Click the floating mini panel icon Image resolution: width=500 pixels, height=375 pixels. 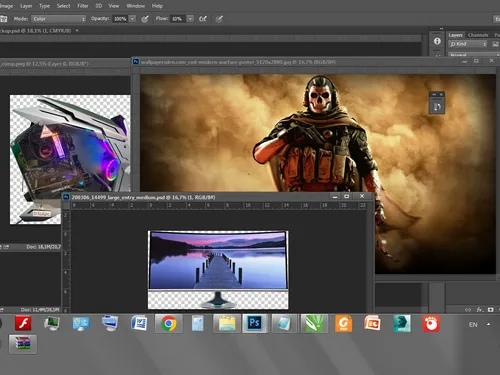(x=437, y=107)
